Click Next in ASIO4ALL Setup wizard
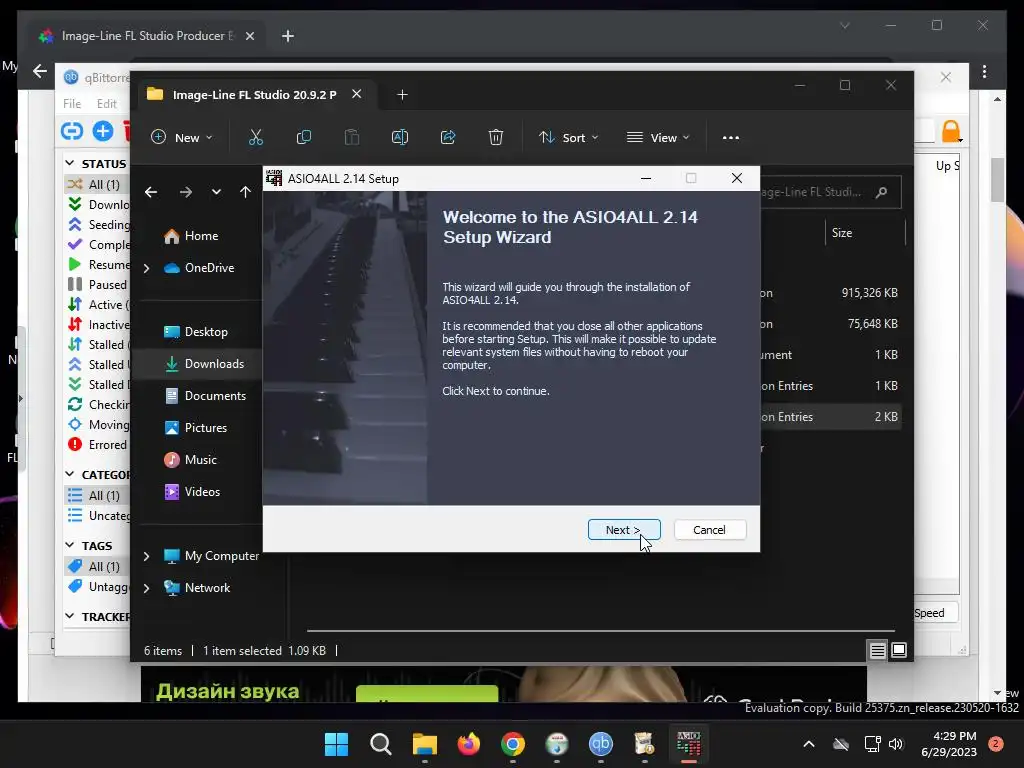The width and height of the screenshot is (1024, 768). click(x=624, y=530)
